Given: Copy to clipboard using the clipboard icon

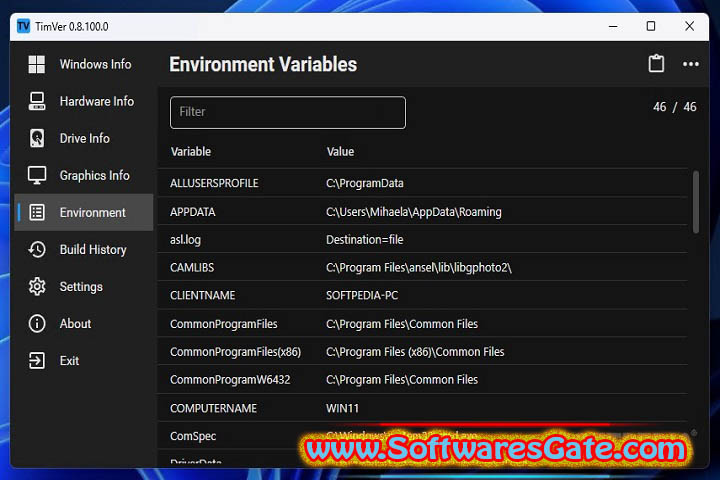Looking at the screenshot, I should coord(656,63).
